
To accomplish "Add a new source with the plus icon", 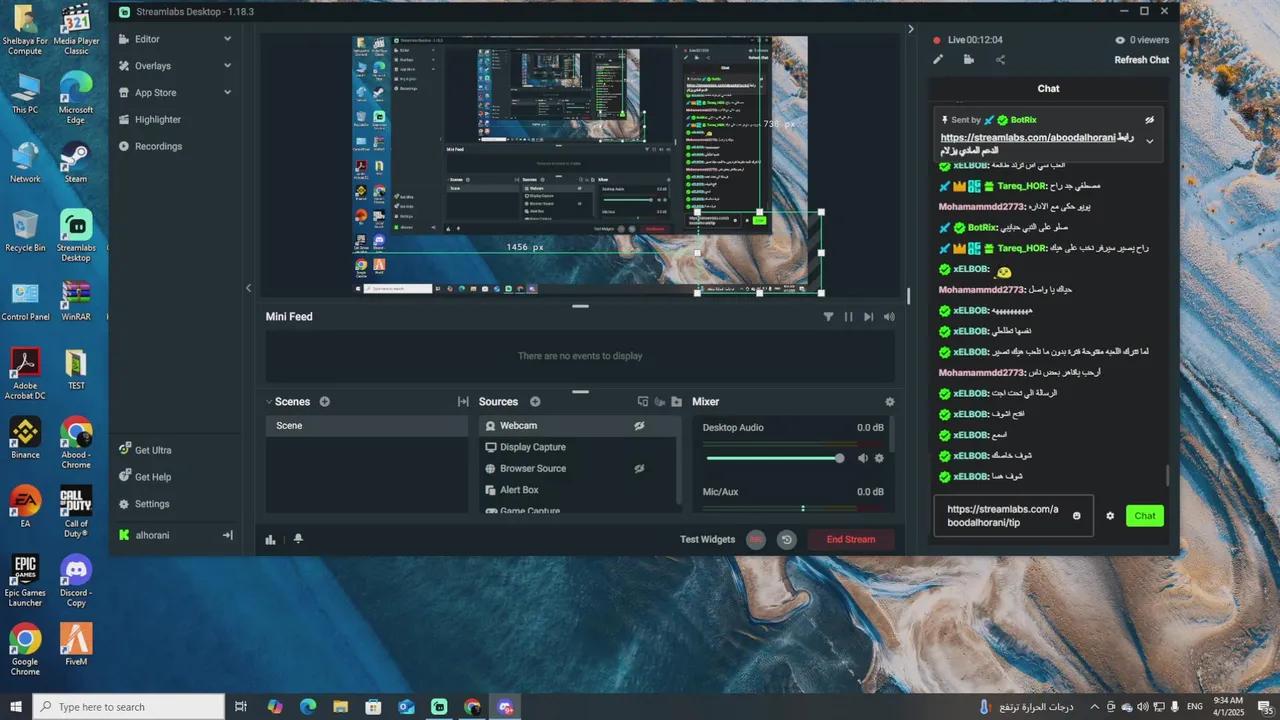I will [535, 402].
